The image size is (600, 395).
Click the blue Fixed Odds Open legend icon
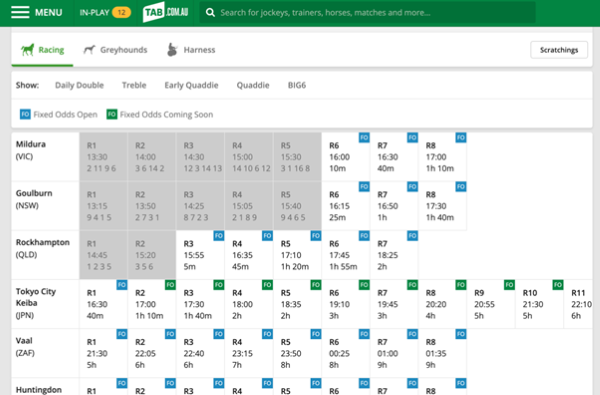25,114
